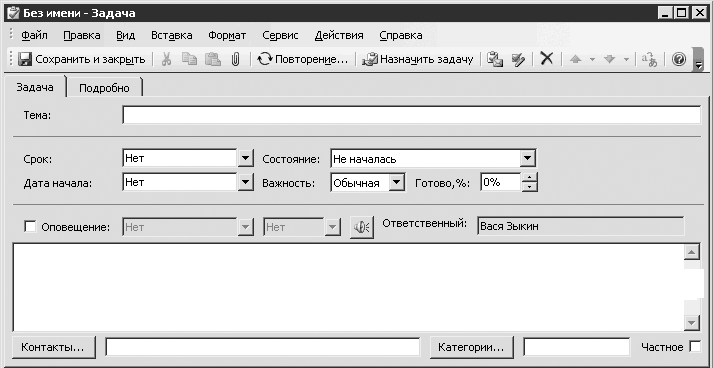Open the Состояние status dropdown

click(x=527, y=158)
